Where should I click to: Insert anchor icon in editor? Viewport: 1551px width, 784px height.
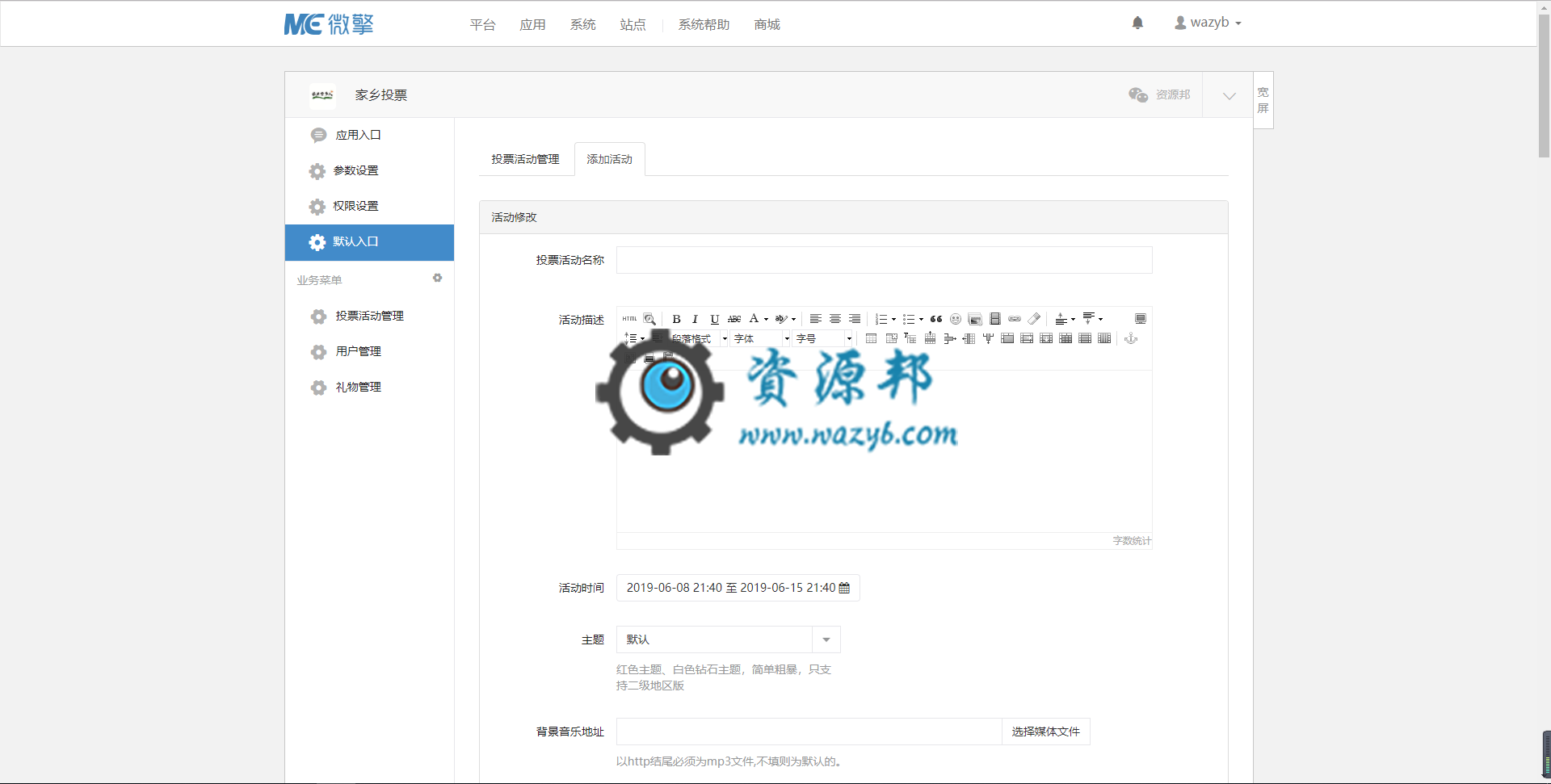tap(1131, 338)
